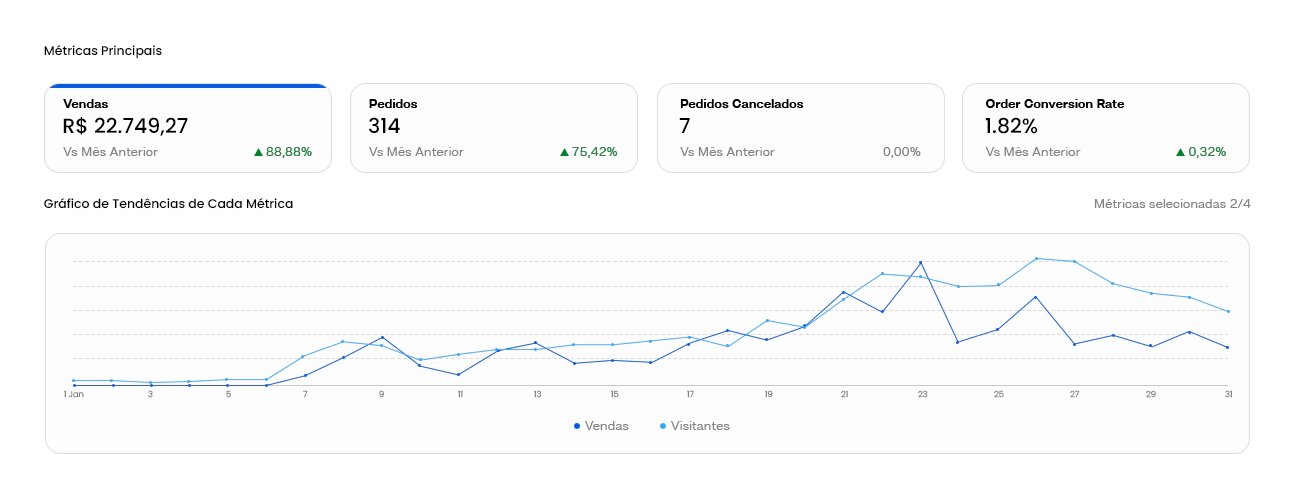
Task: Click the "Métricas selecionadas 2/4" counter
Action: click(x=1172, y=204)
